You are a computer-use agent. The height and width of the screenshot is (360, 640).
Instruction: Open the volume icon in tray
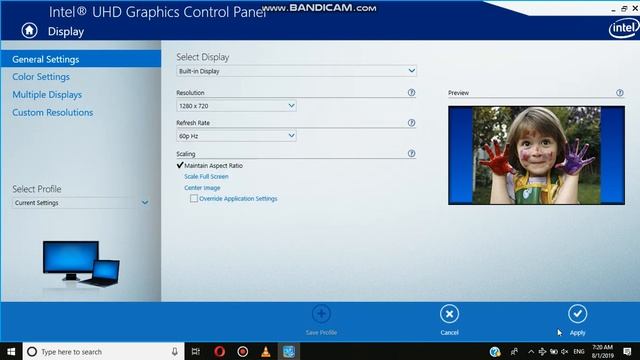[565, 351]
